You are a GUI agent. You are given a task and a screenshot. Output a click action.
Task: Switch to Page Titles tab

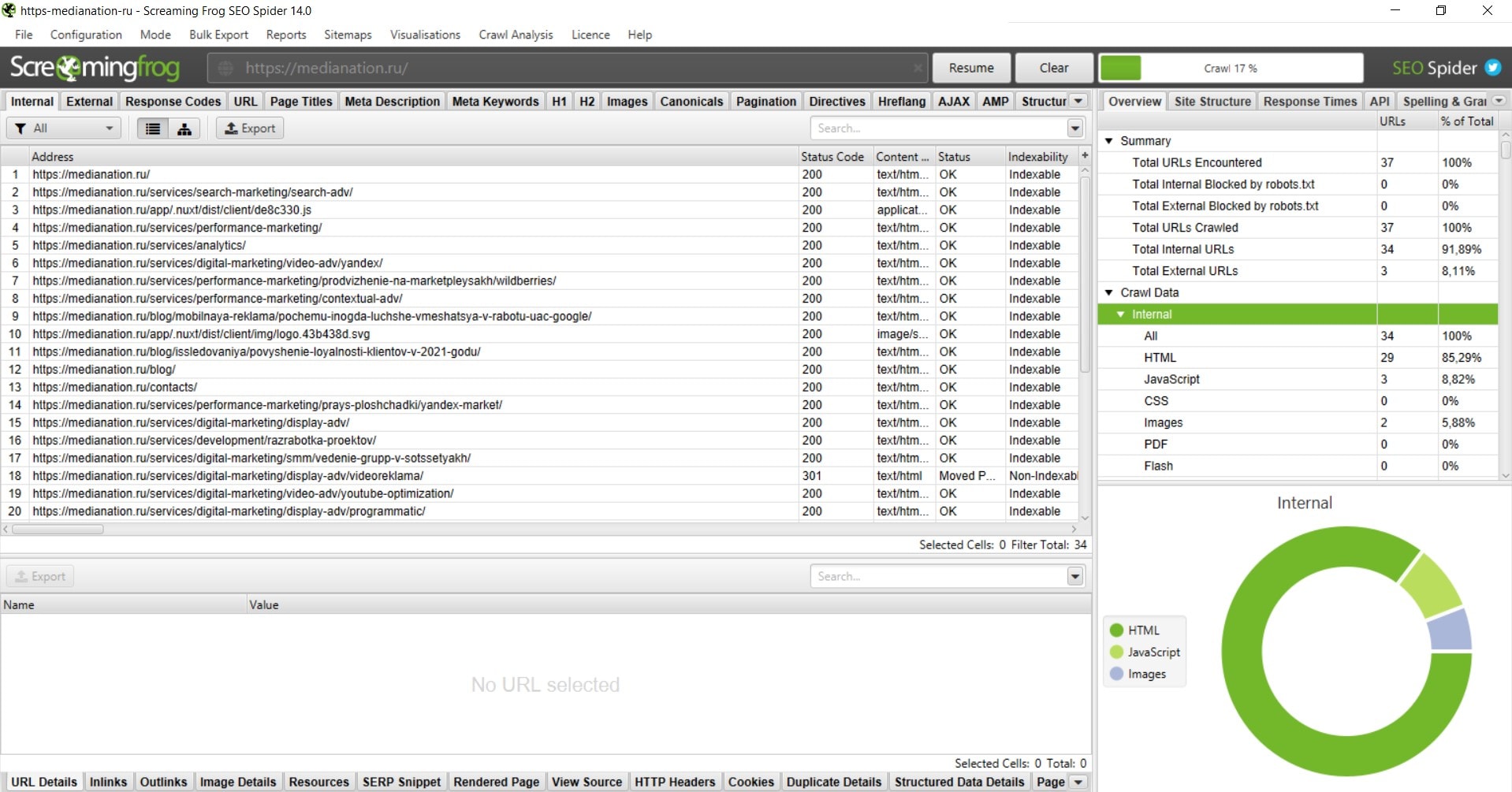pyautogui.click(x=301, y=102)
